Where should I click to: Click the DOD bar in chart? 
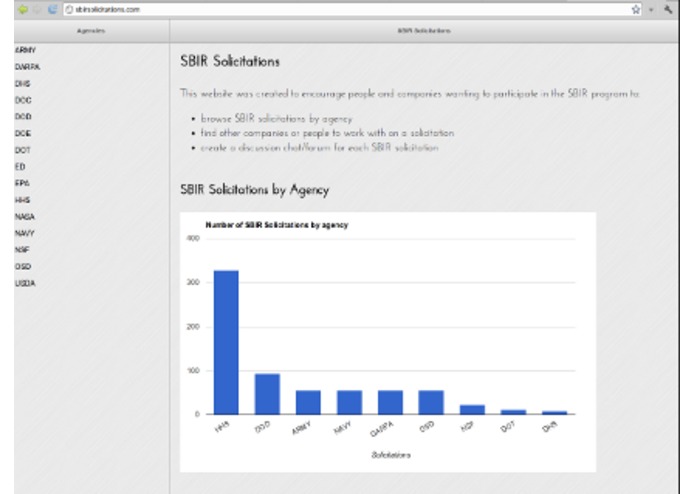pyautogui.click(x=267, y=394)
